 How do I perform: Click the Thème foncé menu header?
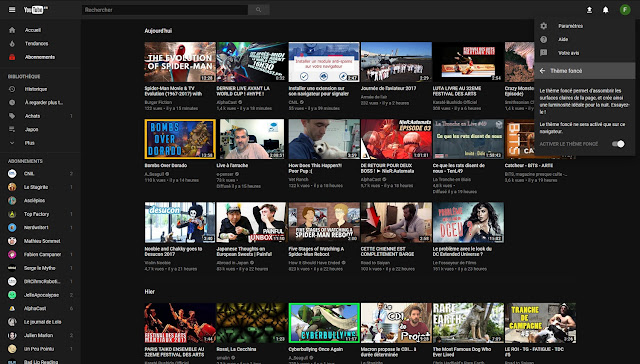tap(584, 71)
